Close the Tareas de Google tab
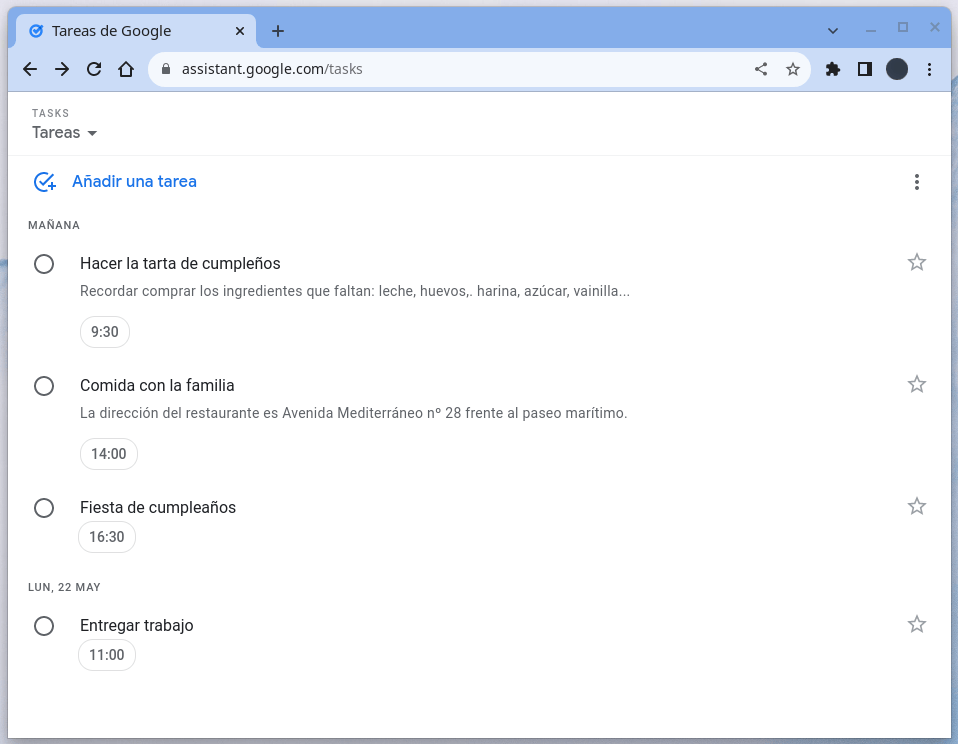 pyautogui.click(x=240, y=31)
